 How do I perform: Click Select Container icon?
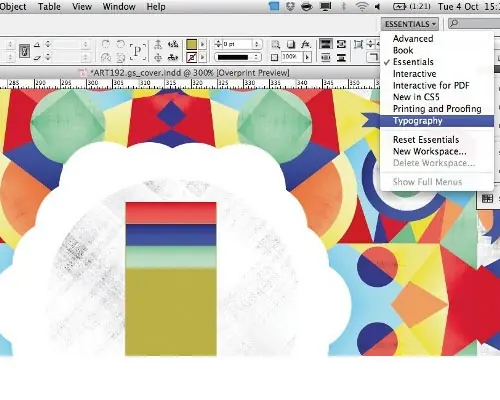[x=158, y=44]
